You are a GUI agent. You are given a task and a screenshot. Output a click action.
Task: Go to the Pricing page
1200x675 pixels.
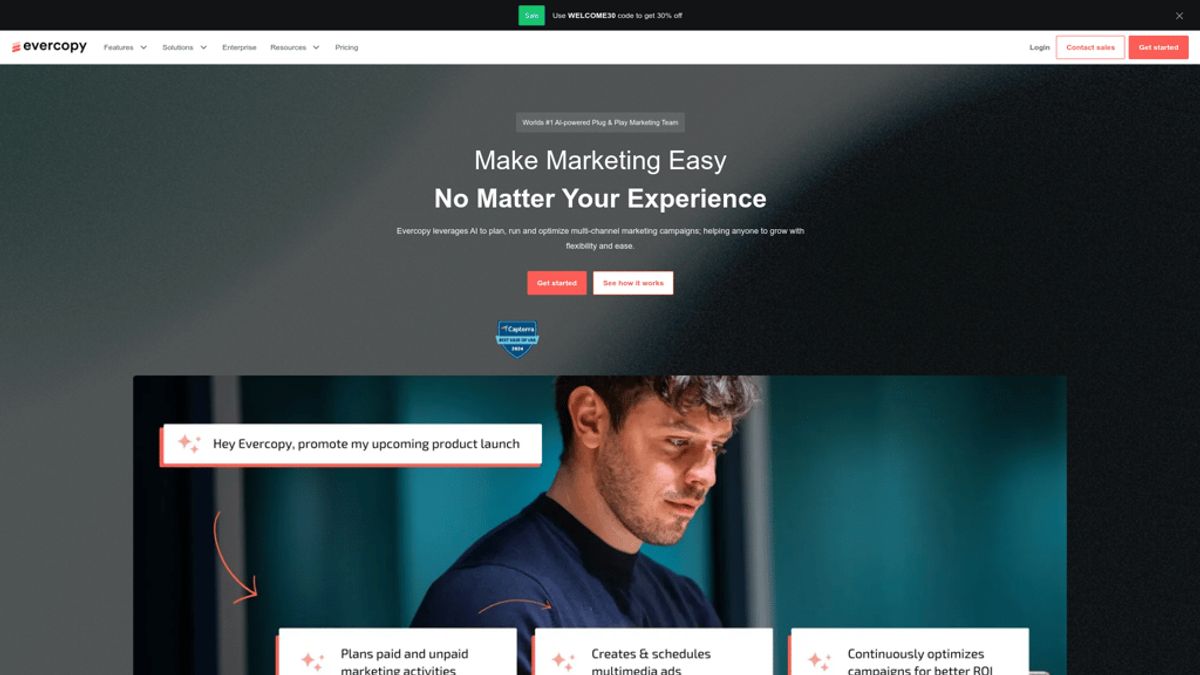pos(346,47)
